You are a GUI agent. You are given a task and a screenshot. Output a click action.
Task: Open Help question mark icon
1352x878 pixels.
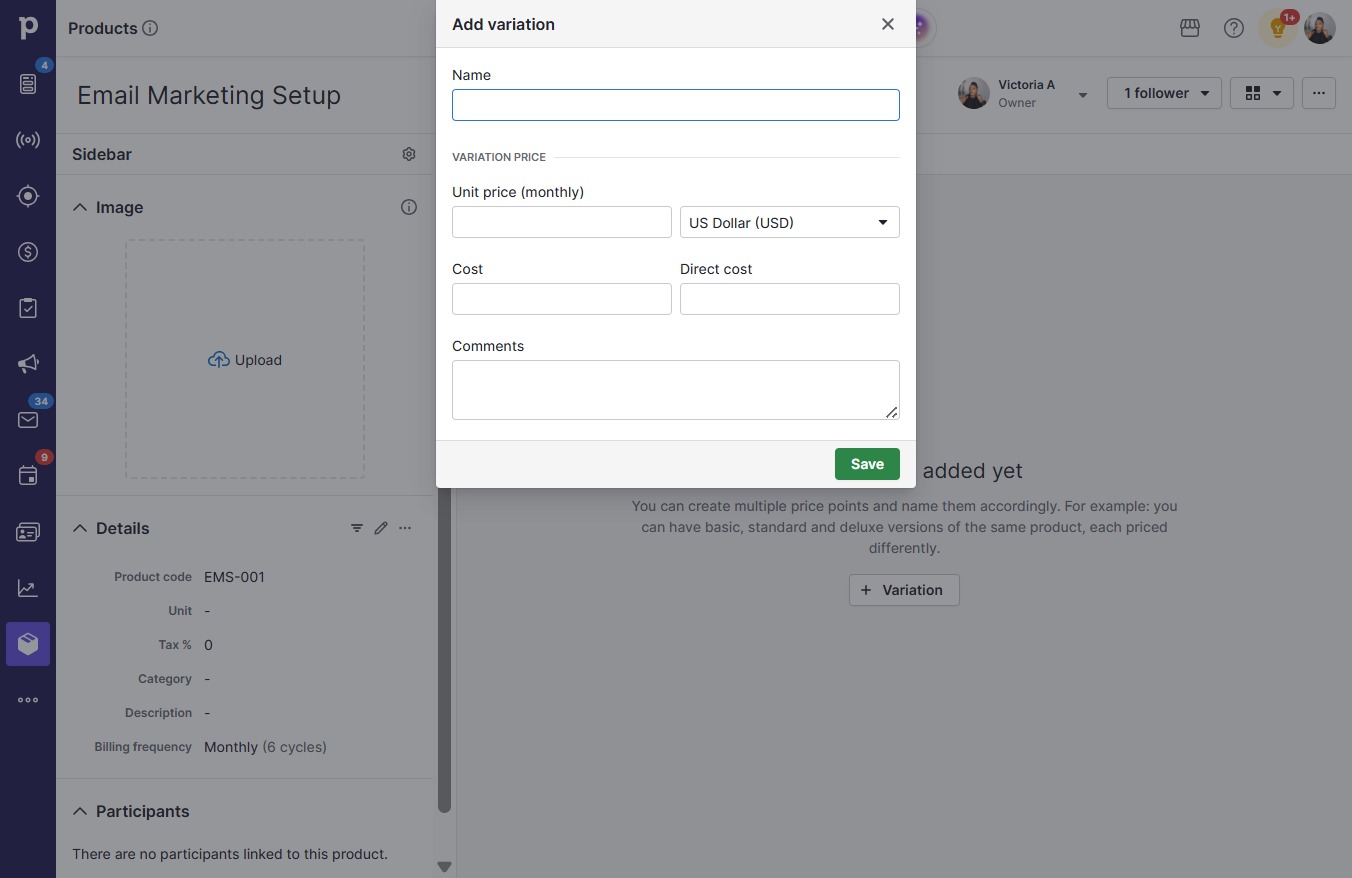1234,28
